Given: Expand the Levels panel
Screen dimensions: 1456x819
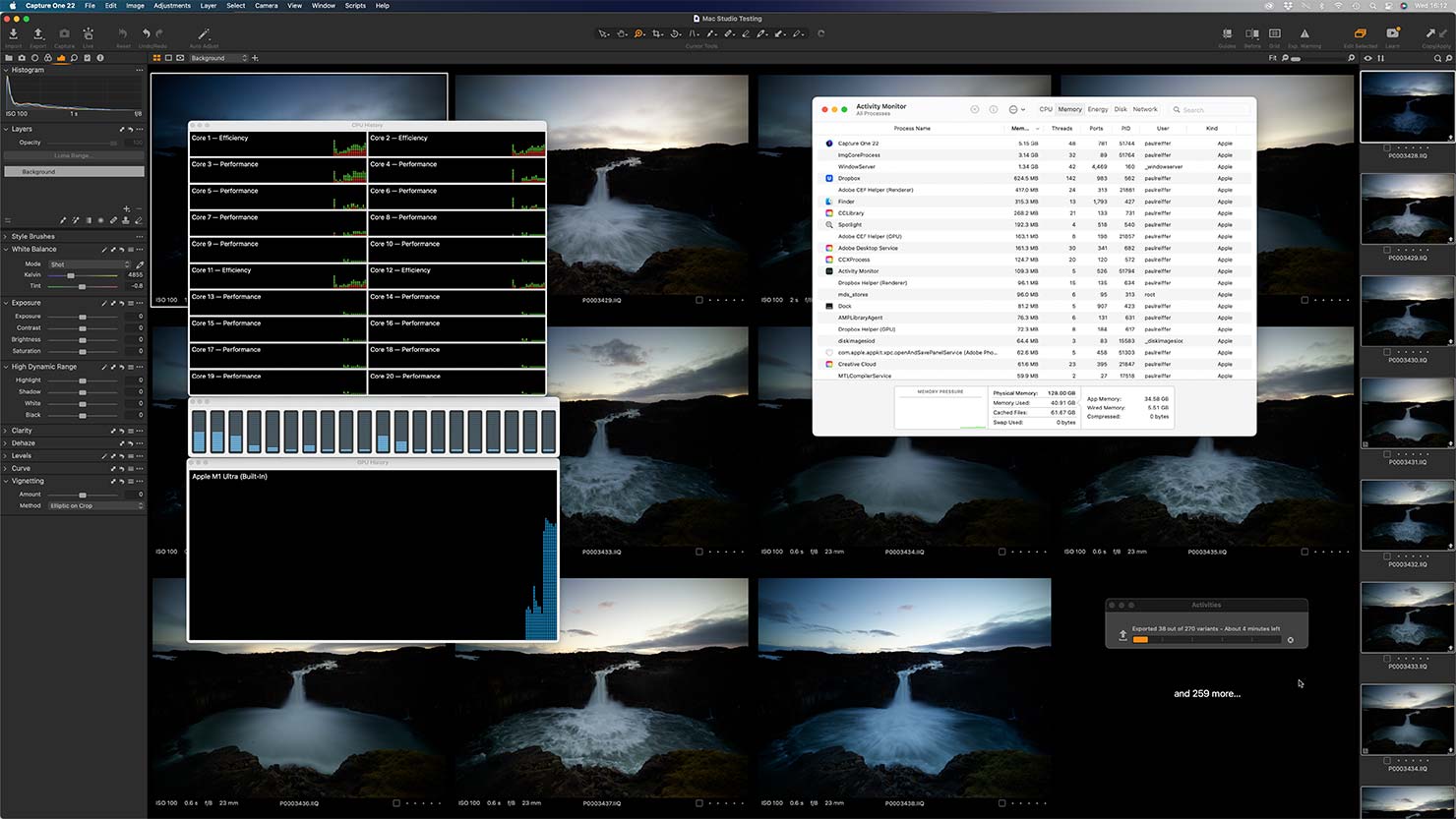Looking at the screenshot, I should [x=5, y=456].
